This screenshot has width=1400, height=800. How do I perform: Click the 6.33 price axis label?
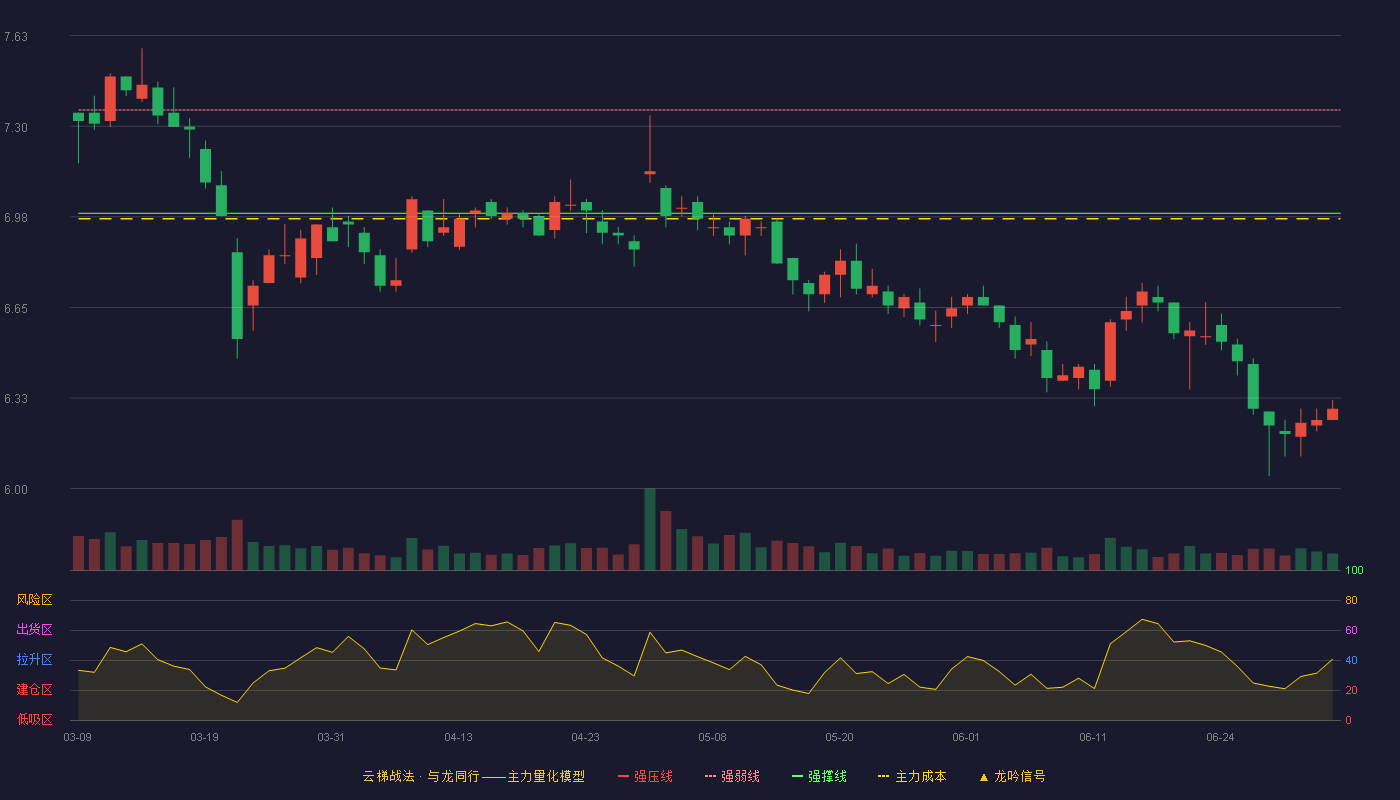coord(16,399)
